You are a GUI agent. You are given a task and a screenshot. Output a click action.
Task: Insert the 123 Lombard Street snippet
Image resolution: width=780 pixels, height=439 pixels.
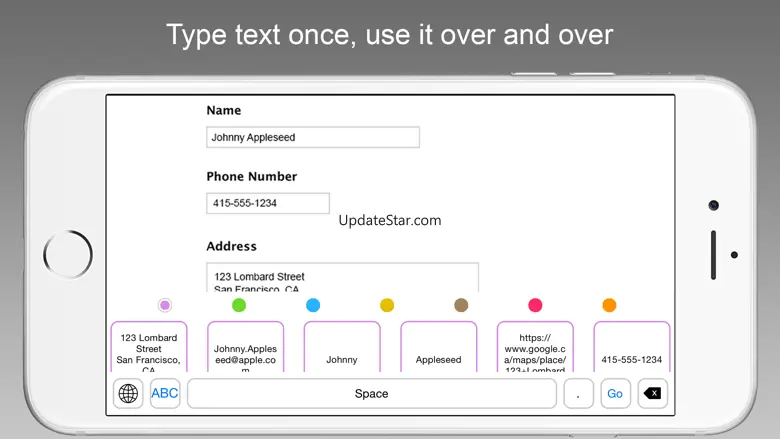click(149, 347)
